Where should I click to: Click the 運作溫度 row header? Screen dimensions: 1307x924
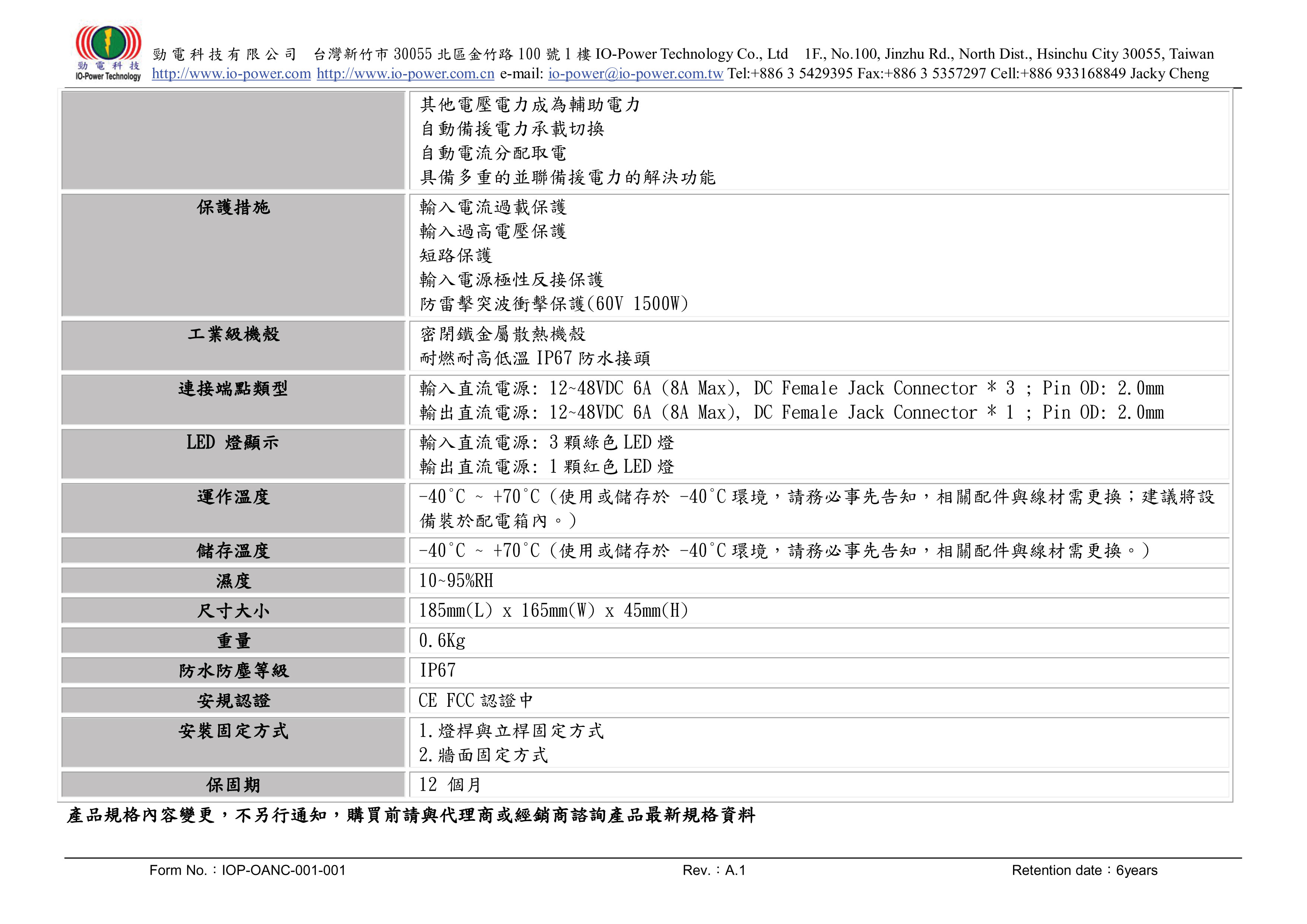(233, 508)
